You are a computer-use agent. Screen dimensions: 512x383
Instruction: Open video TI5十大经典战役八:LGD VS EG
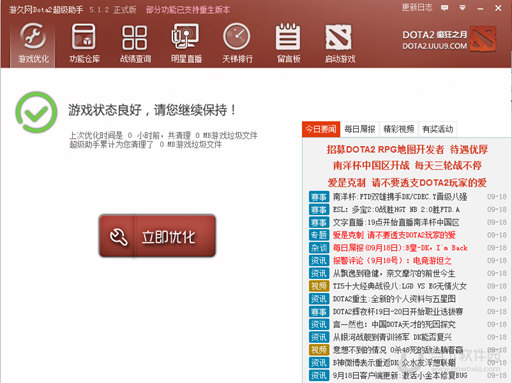(x=400, y=286)
